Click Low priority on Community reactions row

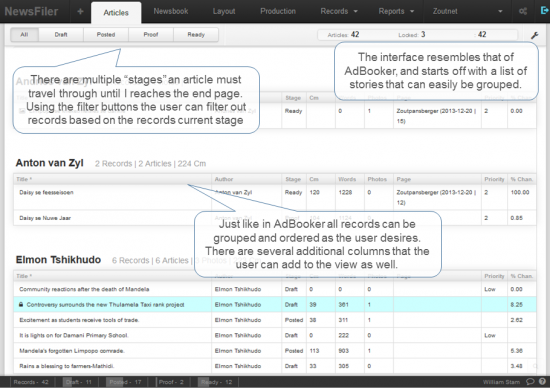tap(490, 289)
